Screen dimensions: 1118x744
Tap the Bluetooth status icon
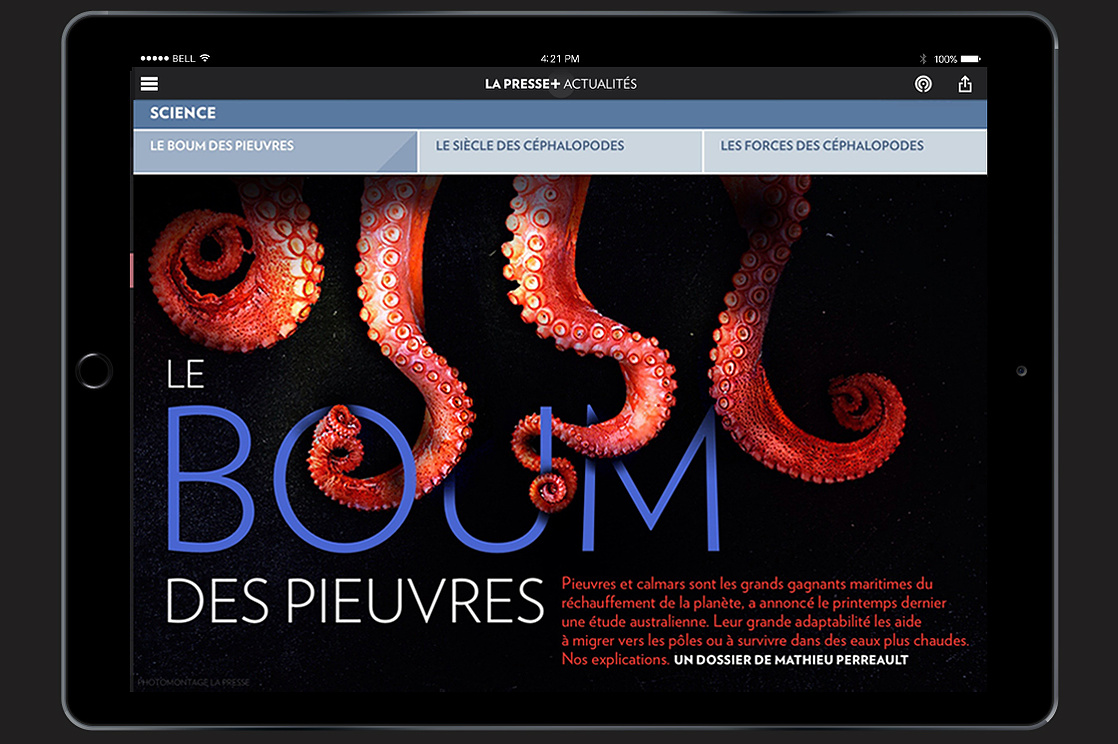click(x=923, y=58)
